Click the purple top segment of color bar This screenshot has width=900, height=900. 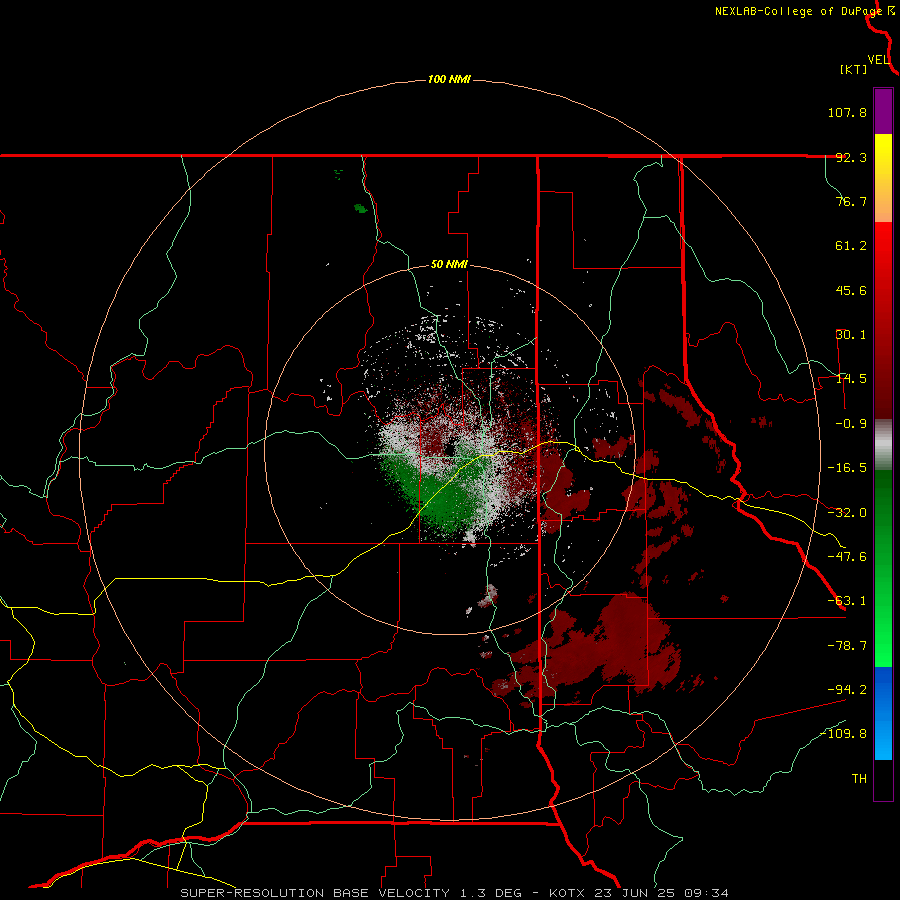[883, 111]
